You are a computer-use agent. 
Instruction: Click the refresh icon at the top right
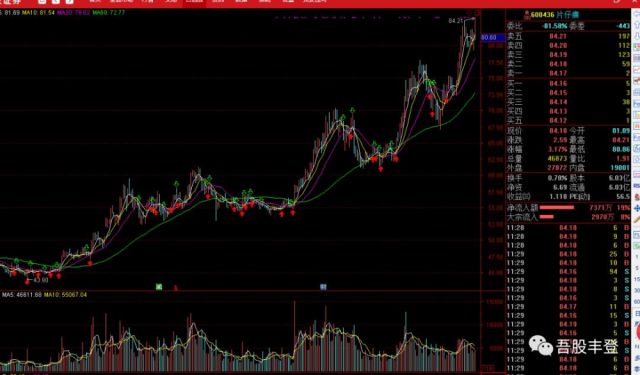click(617, 1)
